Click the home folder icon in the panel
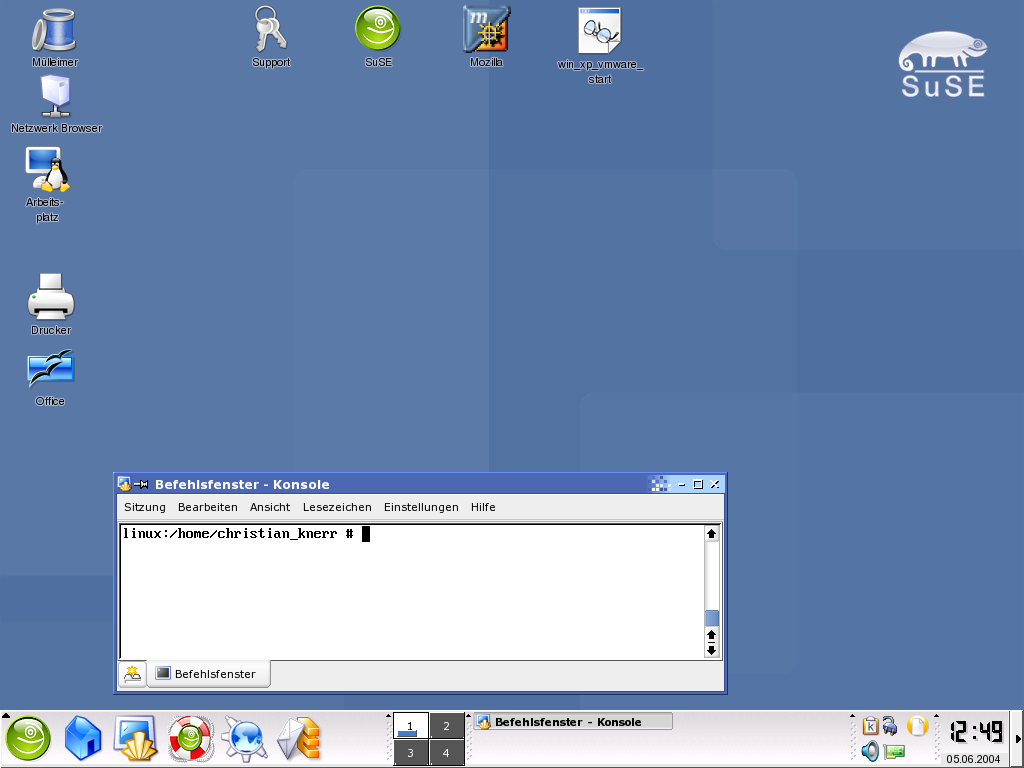The image size is (1024, 768). click(83, 740)
